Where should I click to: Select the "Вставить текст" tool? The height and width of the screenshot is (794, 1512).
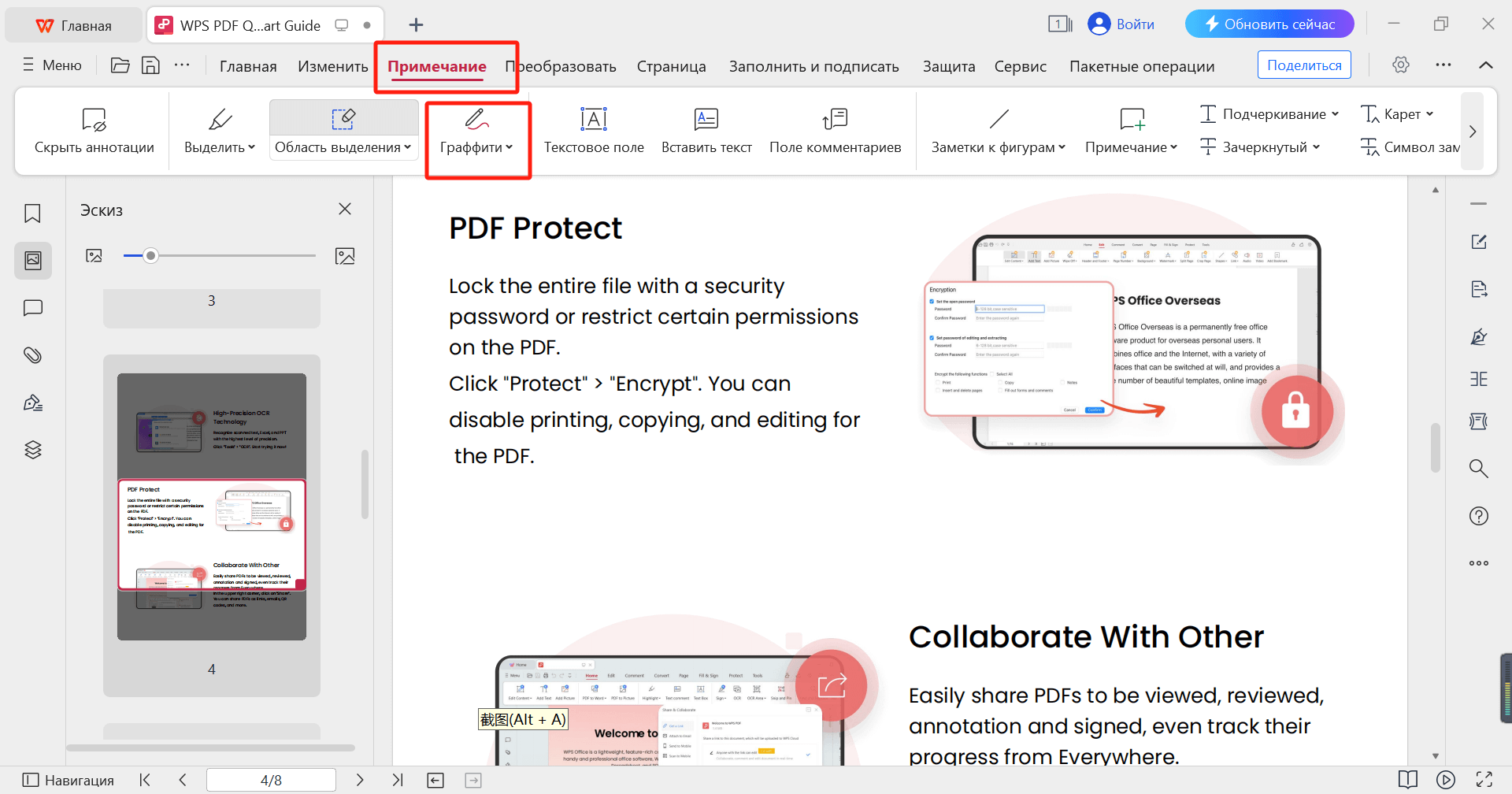[706, 130]
